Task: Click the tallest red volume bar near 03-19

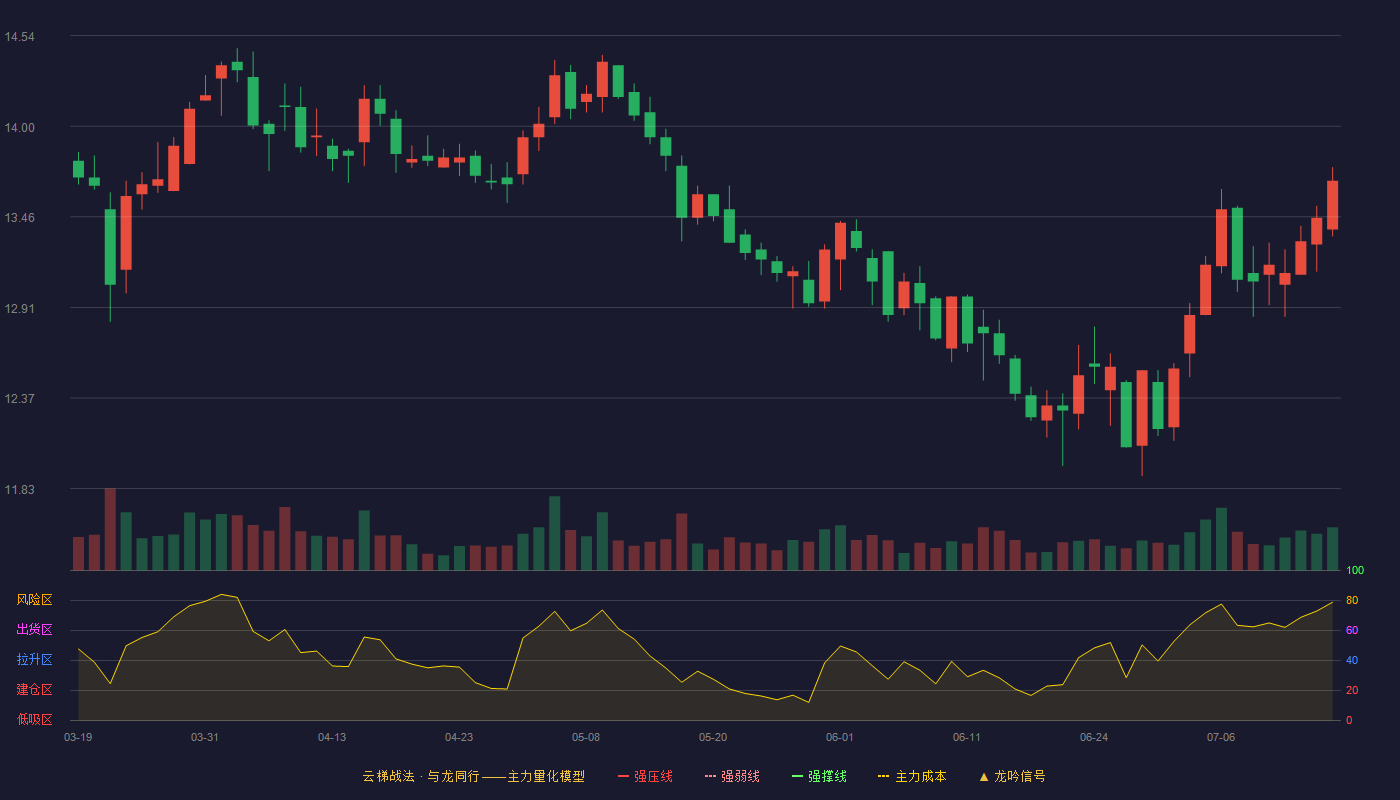Action: [x=110, y=529]
